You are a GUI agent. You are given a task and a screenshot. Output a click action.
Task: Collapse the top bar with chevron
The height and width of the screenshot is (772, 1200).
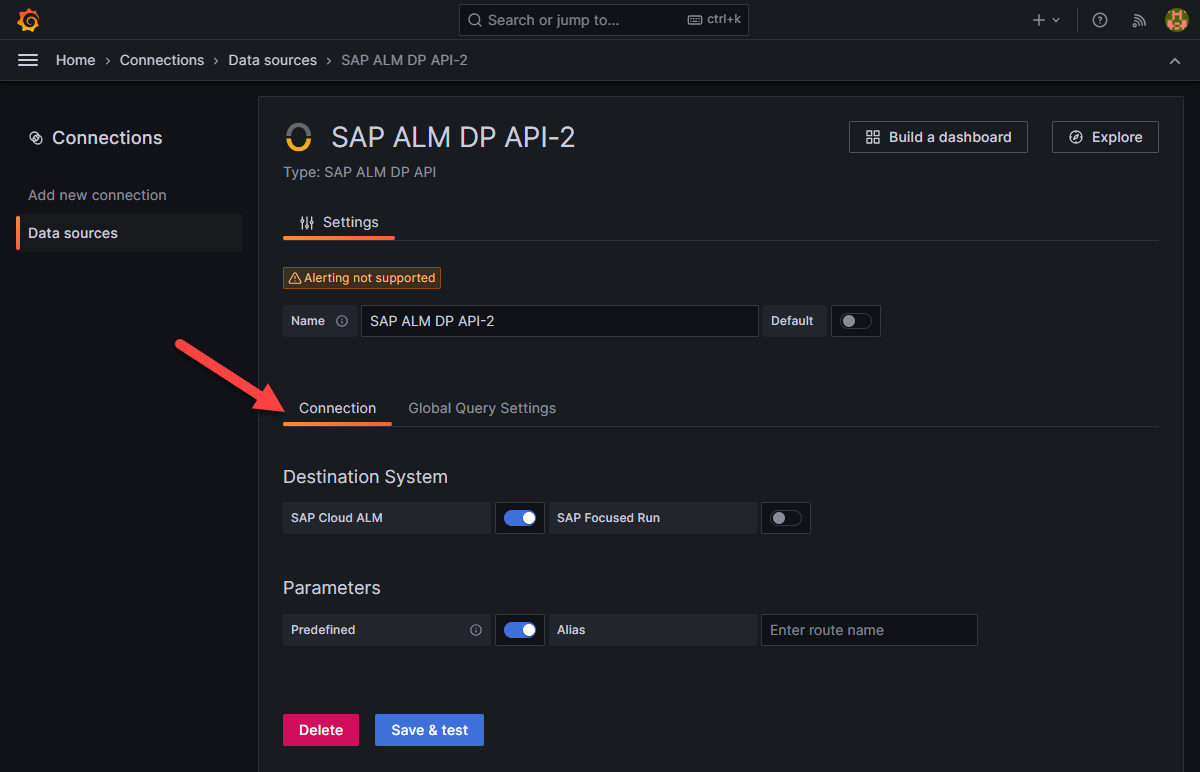(x=1174, y=61)
